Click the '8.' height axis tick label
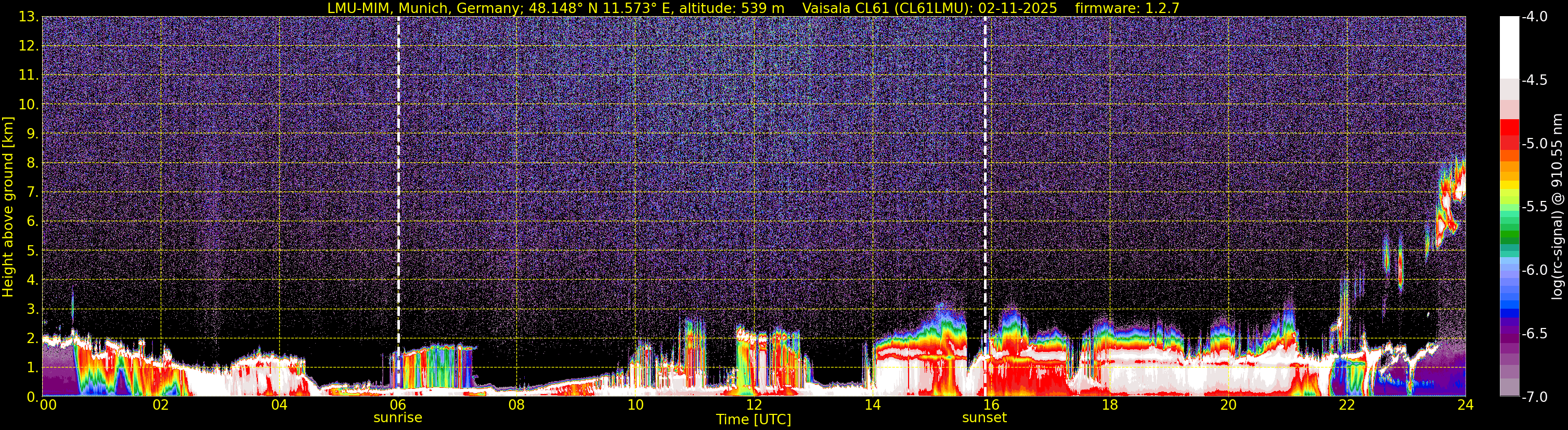This screenshot has height=430, width=1568. pos(32,163)
